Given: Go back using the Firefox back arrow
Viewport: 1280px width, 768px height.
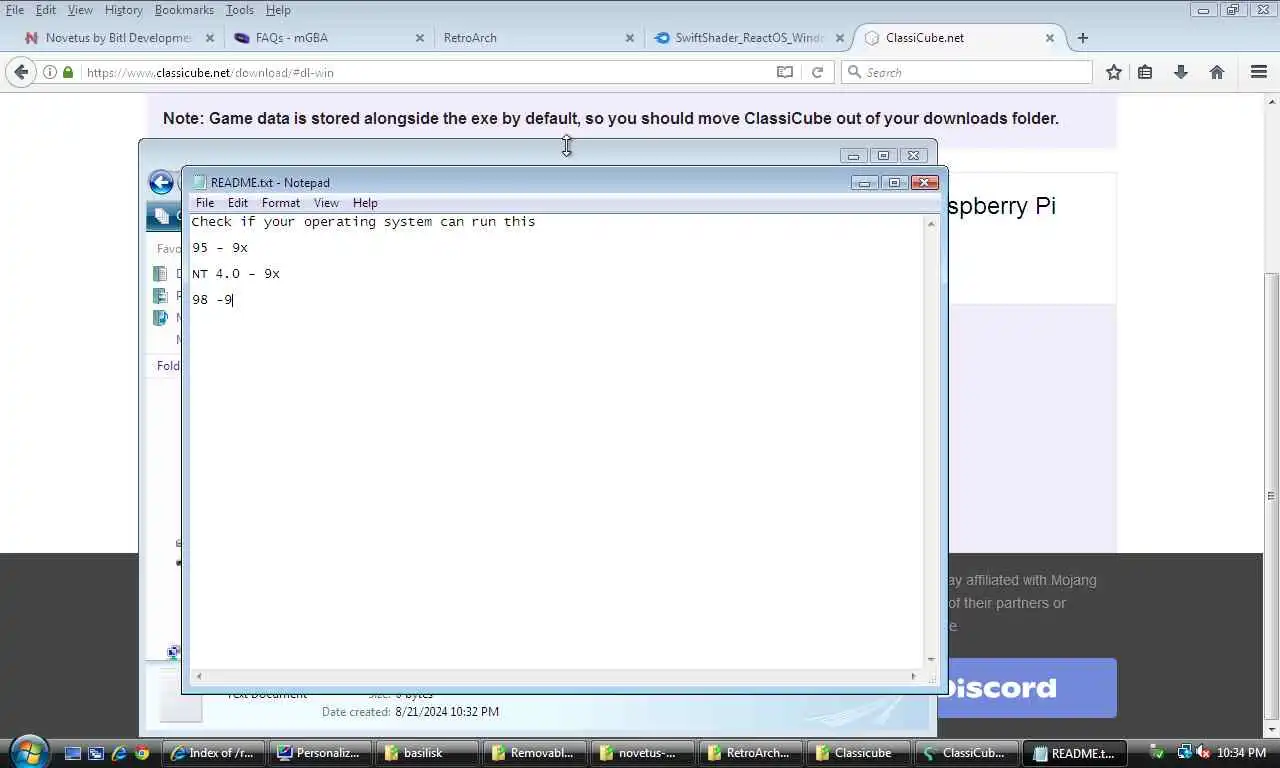Looking at the screenshot, I should pos(21,72).
